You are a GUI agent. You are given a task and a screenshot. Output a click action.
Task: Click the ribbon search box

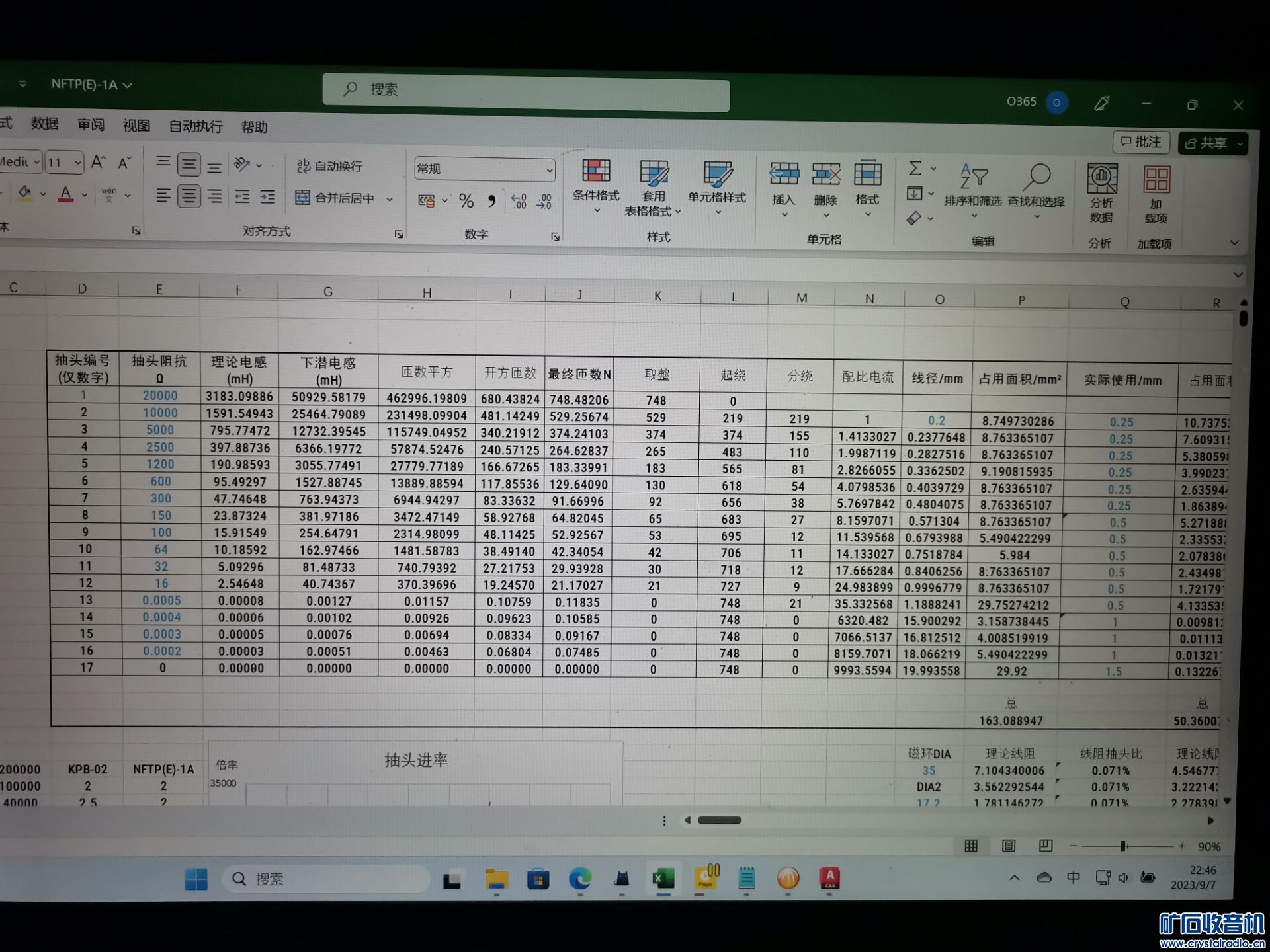pos(526,90)
